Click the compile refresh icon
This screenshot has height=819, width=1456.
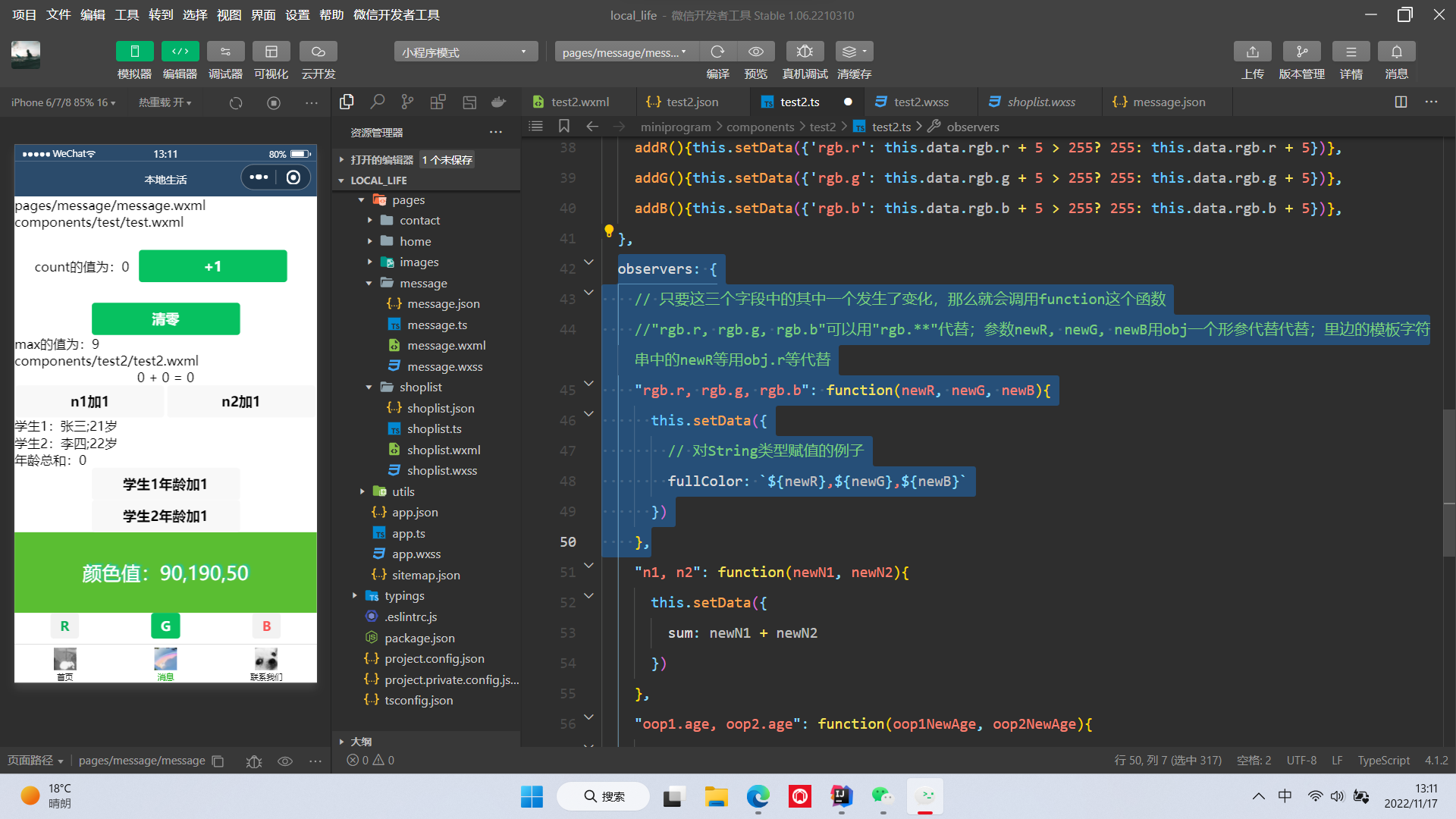(717, 52)
